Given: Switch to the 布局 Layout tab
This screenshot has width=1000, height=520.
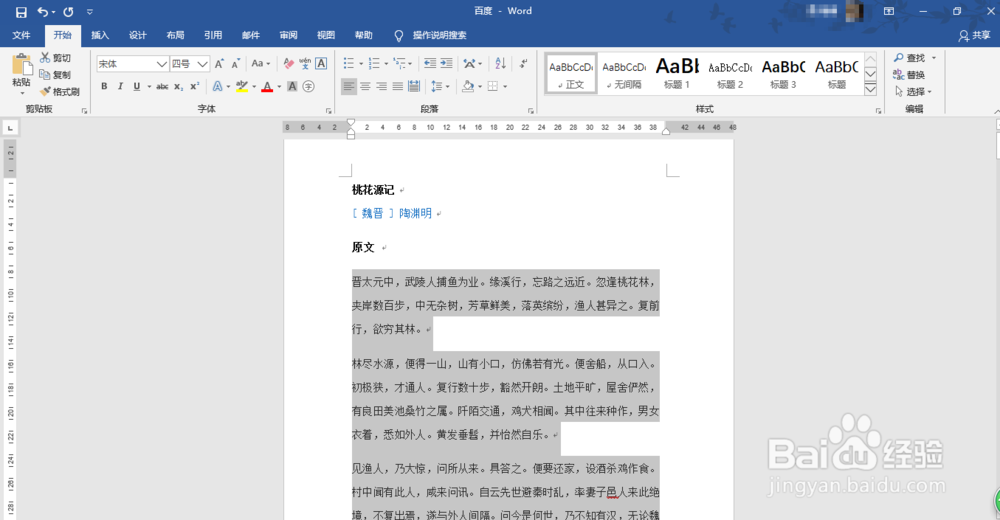Looking at the screenshot, I should [x=175, y=35].
